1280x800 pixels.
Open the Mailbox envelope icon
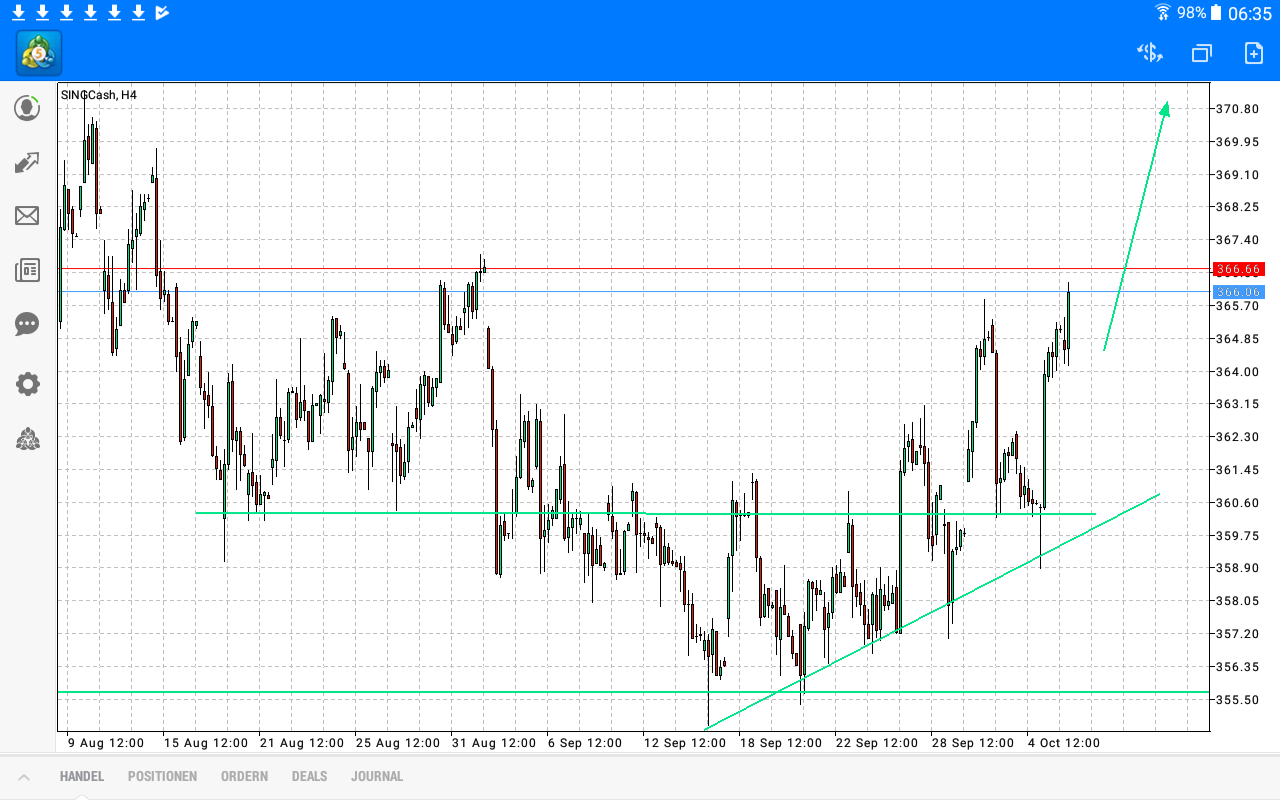coord(27,216)
